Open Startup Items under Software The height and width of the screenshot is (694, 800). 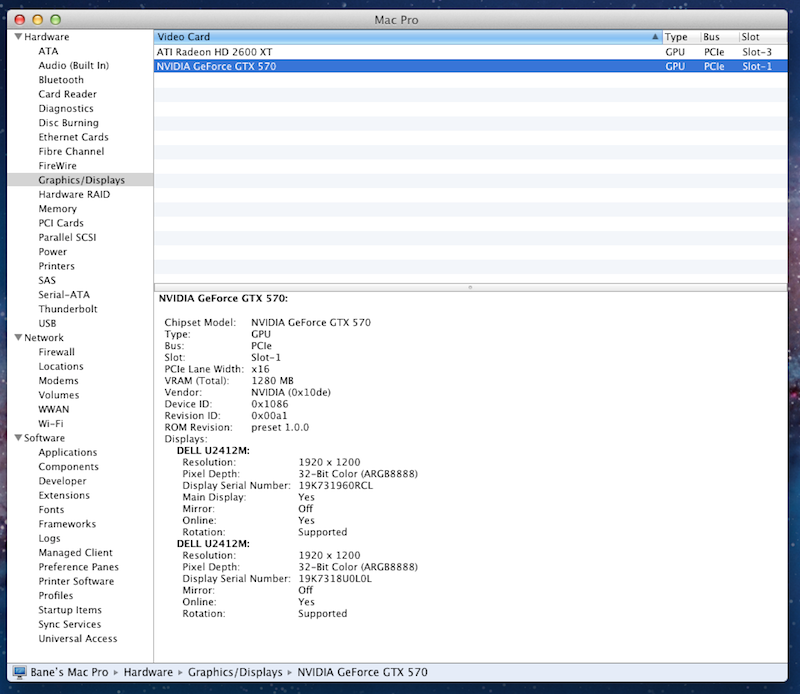click(70, 609)
